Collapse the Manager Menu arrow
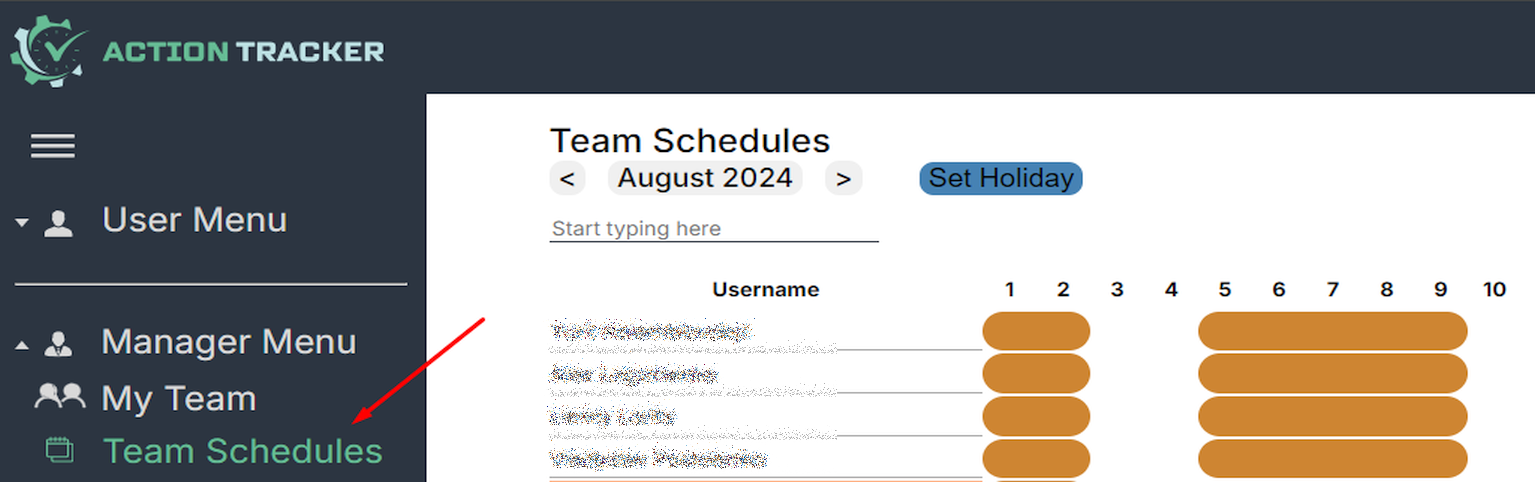Screen dimensions: 1535x482 [22, 346]
